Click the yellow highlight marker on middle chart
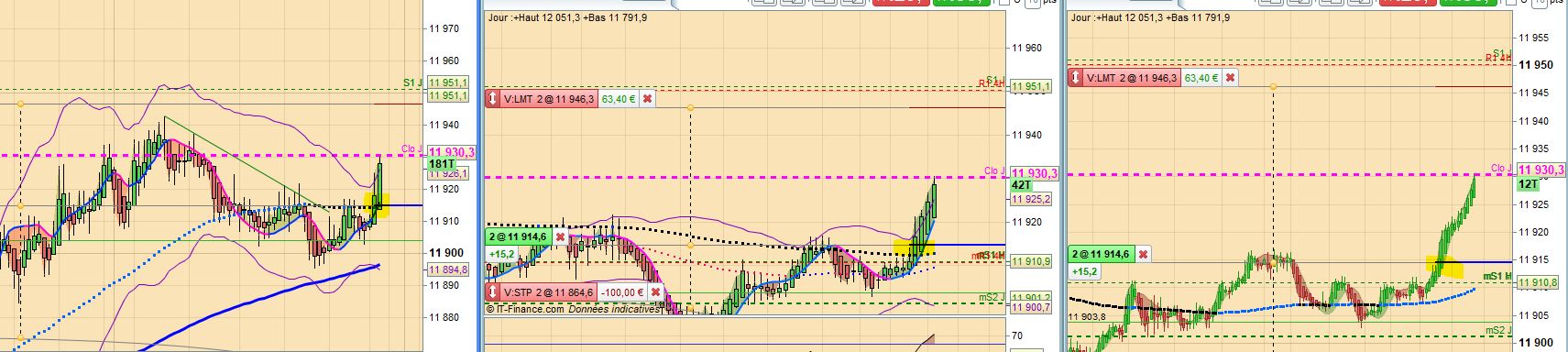Screen dimensions: 1568x352 pyautogui.click(x=914, y=247)
